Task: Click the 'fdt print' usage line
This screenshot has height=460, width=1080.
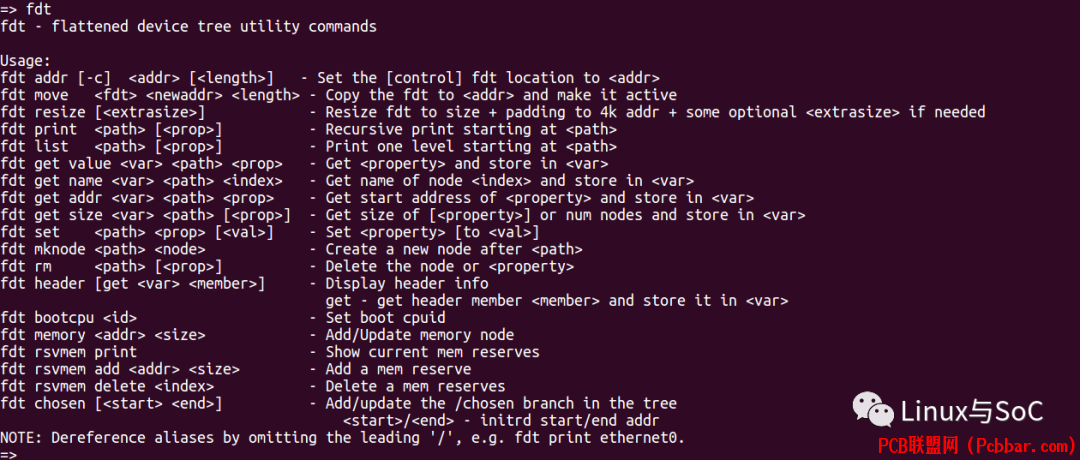Action: pyautogui.click(x=308, y=129)
